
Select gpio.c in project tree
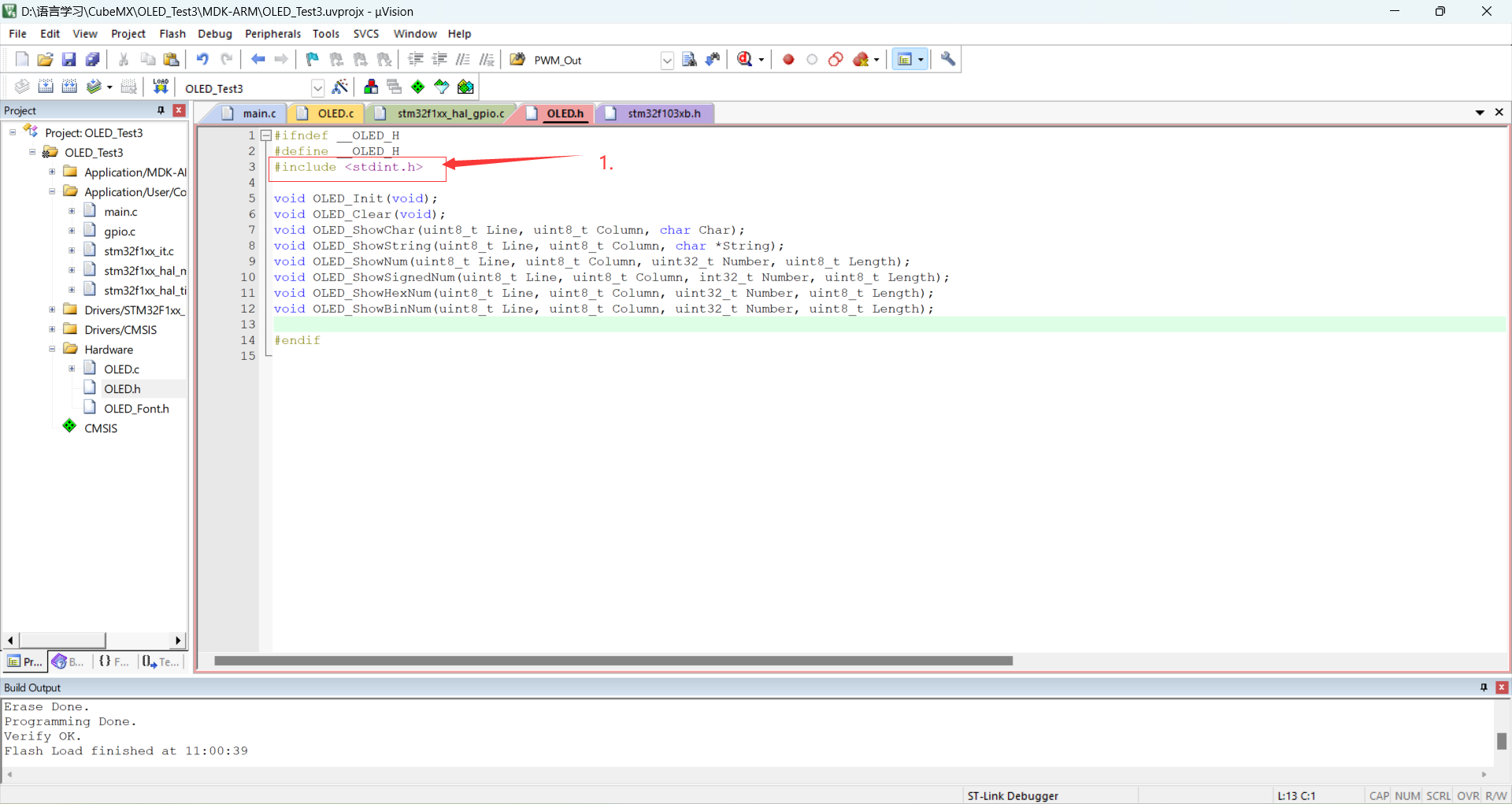[120, 231]
